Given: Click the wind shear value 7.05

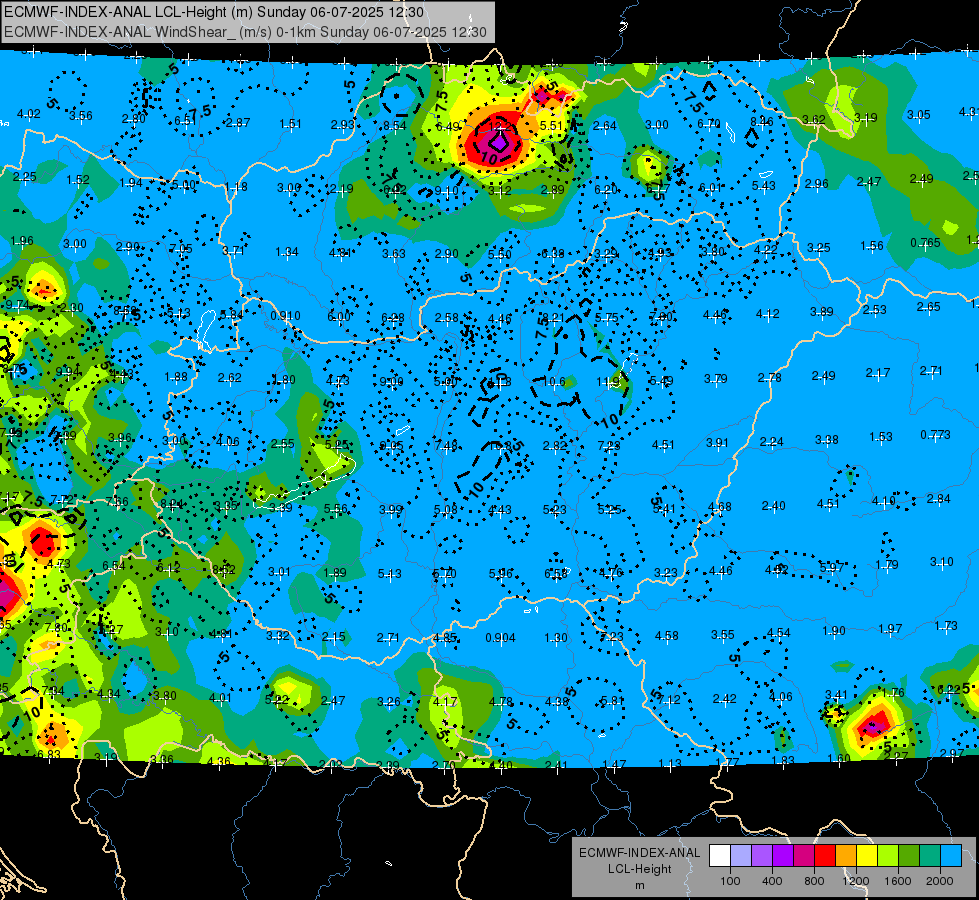Looking at the screenshot, I should 181,249.
